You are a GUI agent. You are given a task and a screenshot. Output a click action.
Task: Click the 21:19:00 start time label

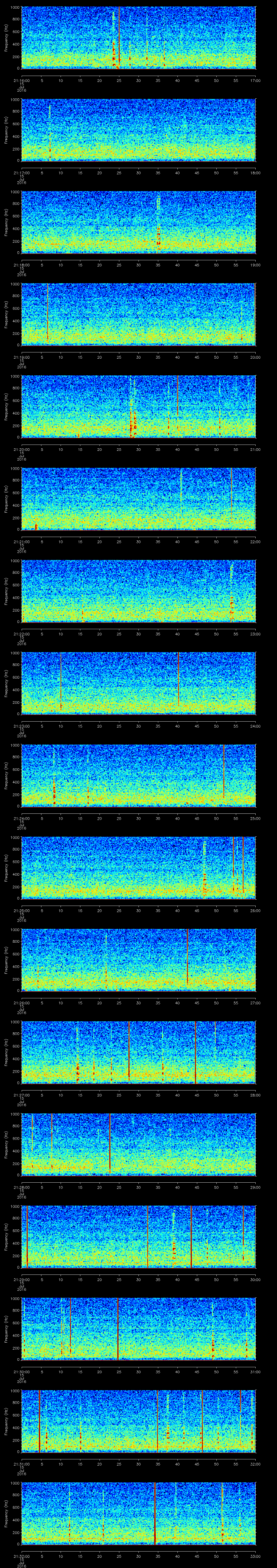tap(21, 357)
